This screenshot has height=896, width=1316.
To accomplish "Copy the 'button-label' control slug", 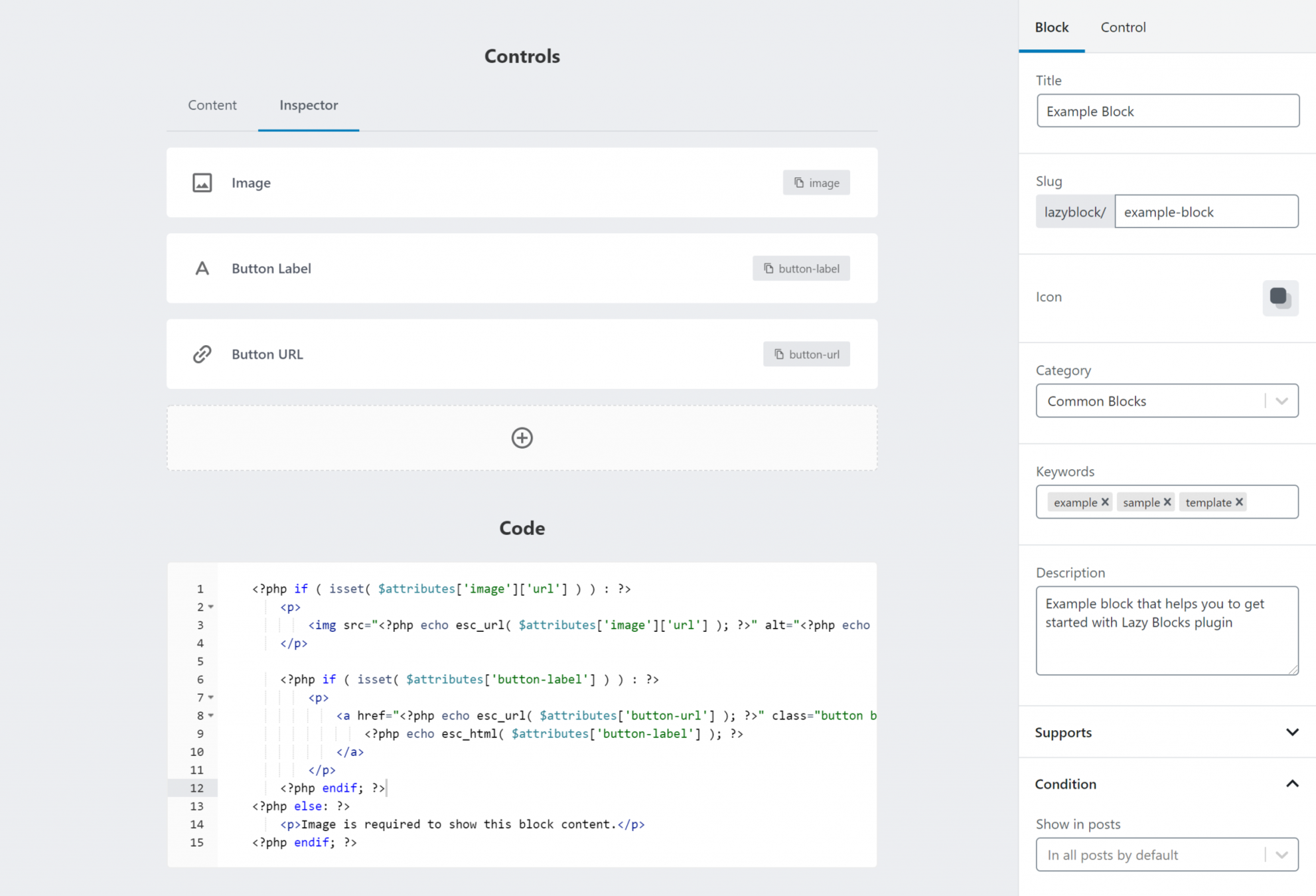I will [801, 268].
